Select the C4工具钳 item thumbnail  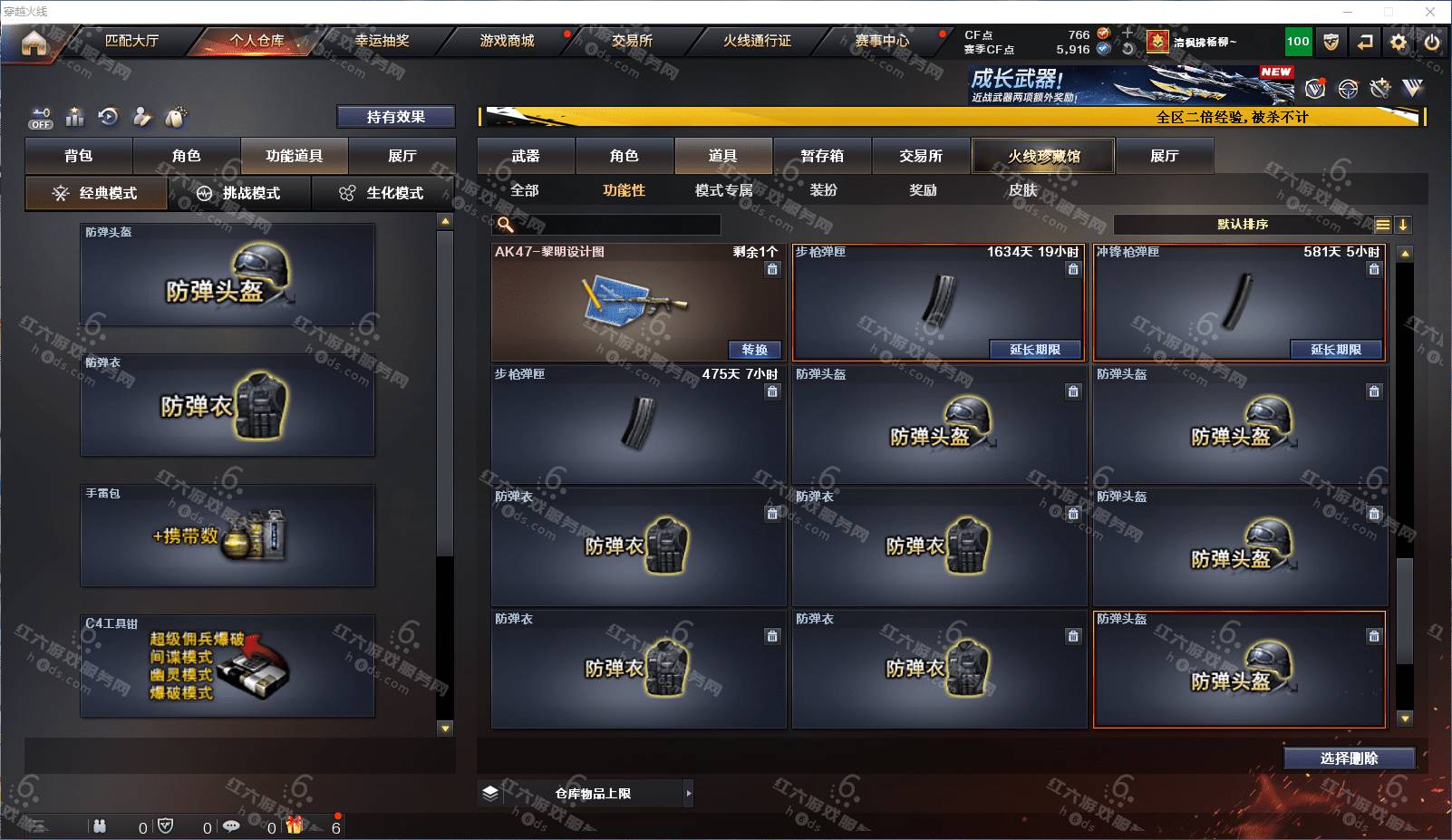click(227, 666)
